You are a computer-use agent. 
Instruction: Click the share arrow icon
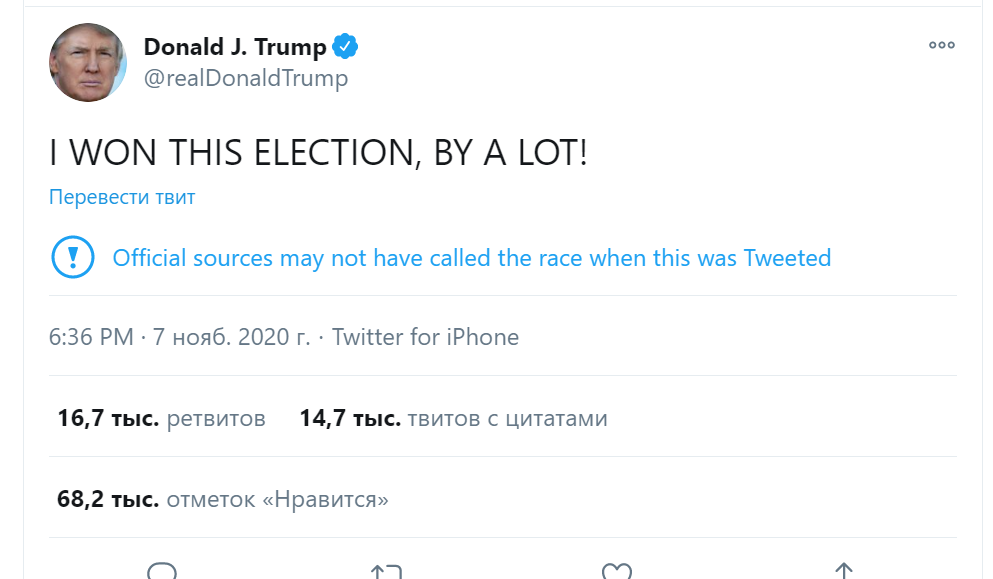click(843, 572)
